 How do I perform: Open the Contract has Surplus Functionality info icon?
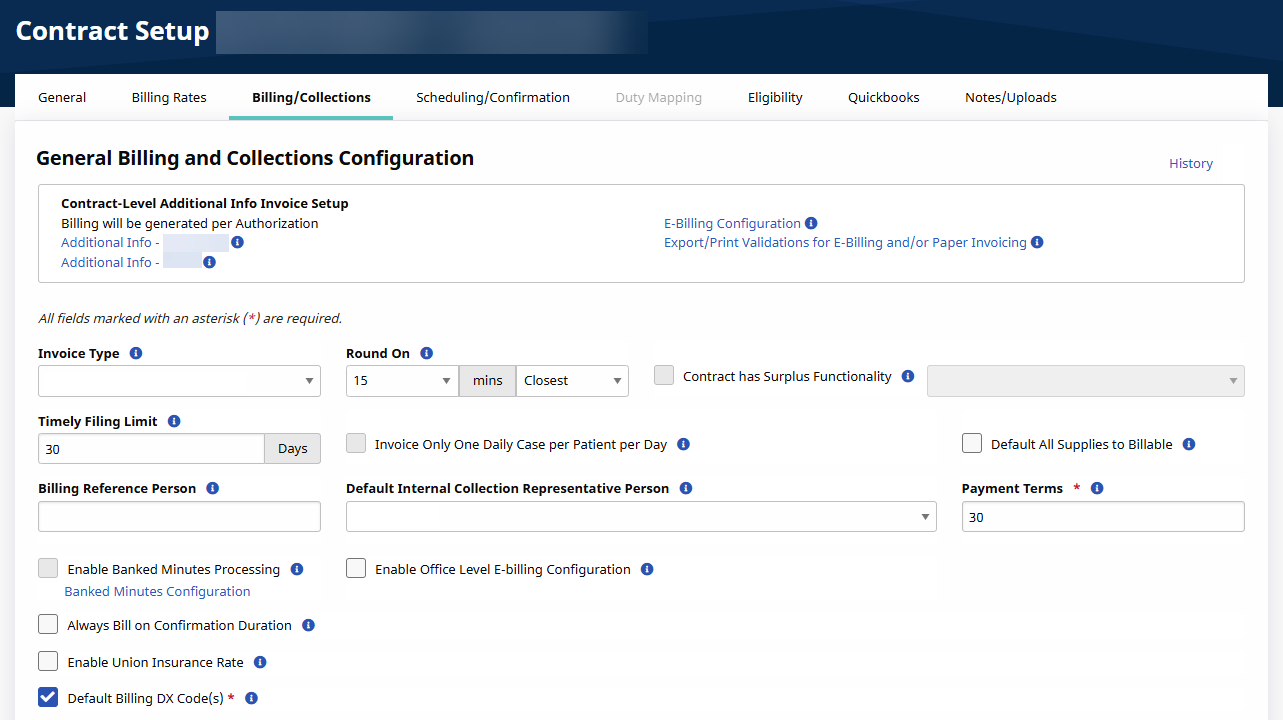click(907, 376)
